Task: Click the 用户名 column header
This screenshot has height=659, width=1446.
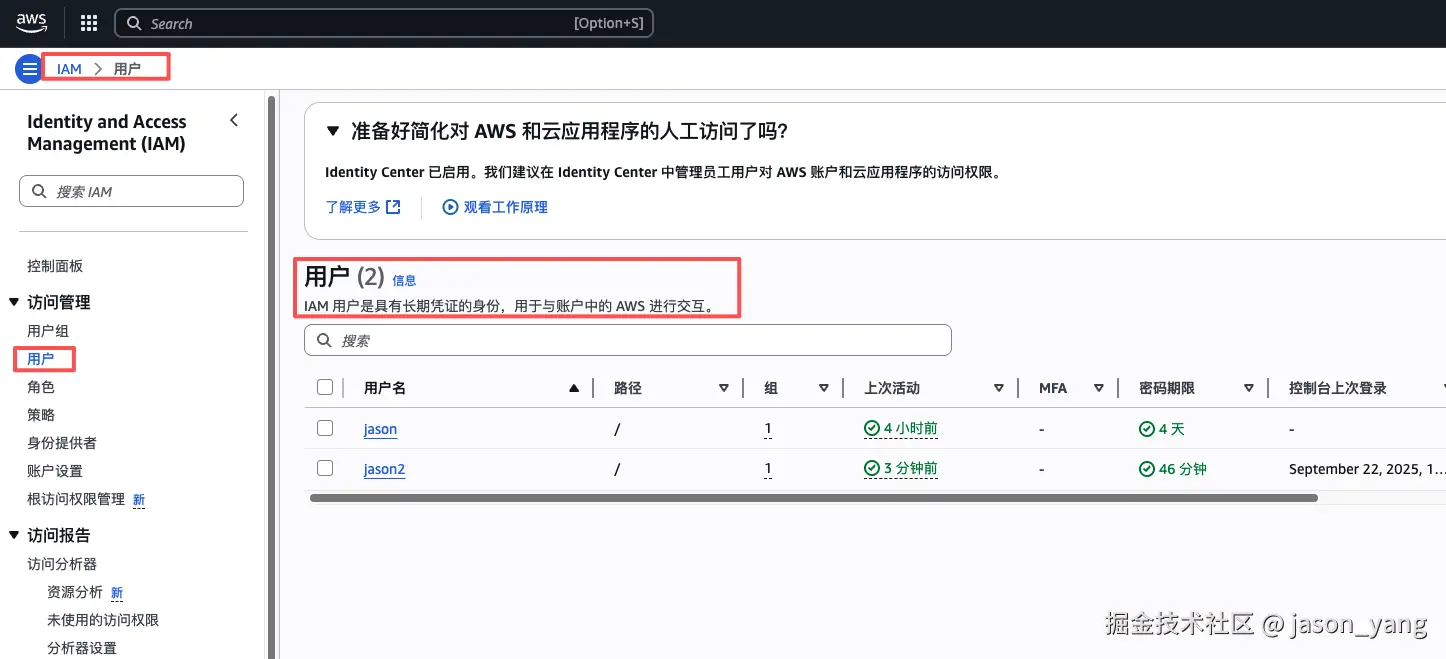Action: point(385,388)
